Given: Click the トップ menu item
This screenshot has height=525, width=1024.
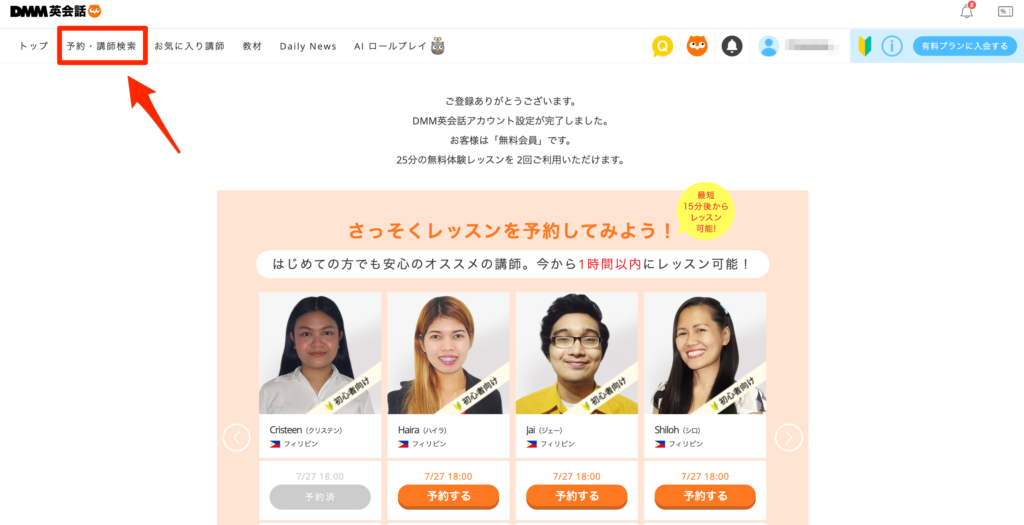Looking at the screenshot, I should click(34, 46).
